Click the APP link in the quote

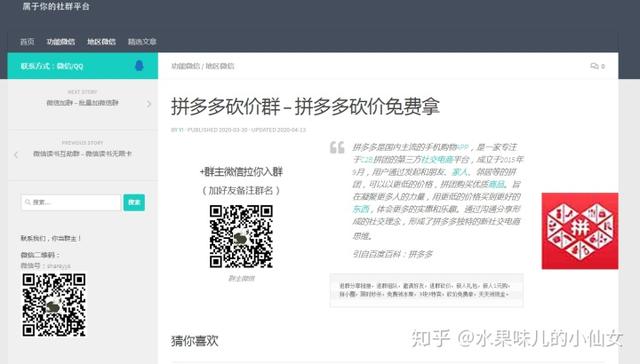click(x=463, y=147)
